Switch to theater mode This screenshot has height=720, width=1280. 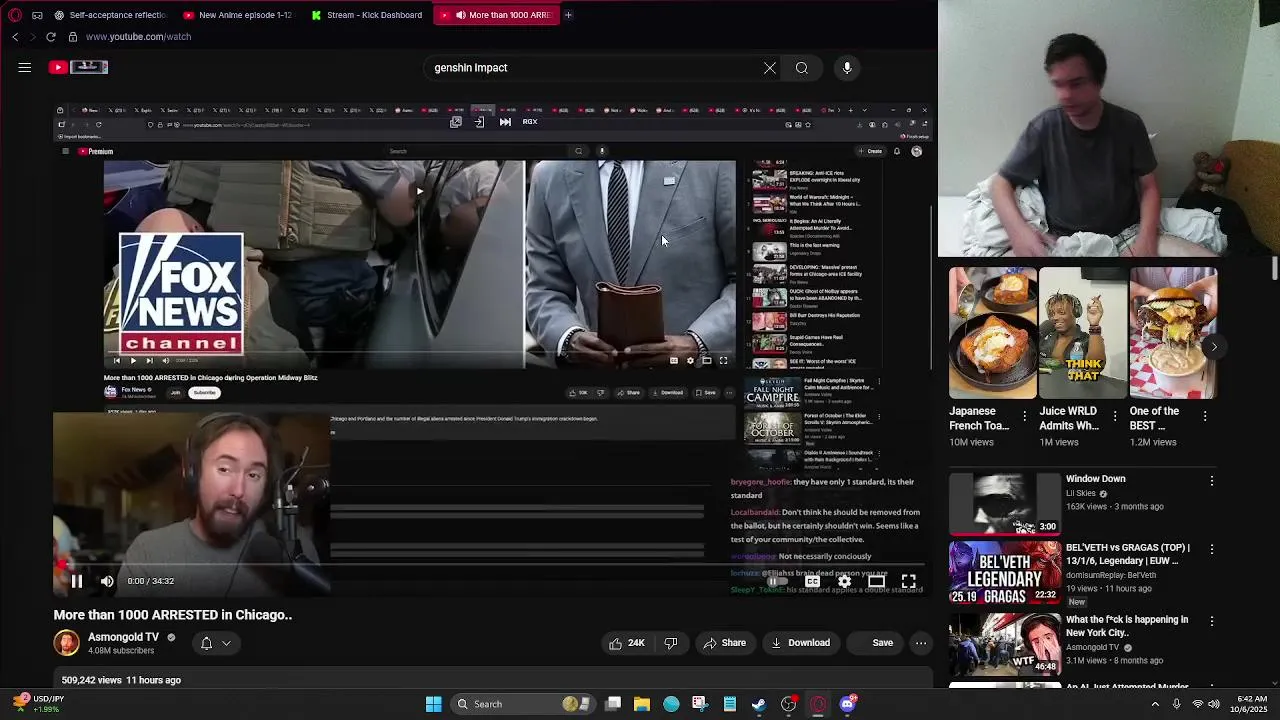click(x=876, y=581)
